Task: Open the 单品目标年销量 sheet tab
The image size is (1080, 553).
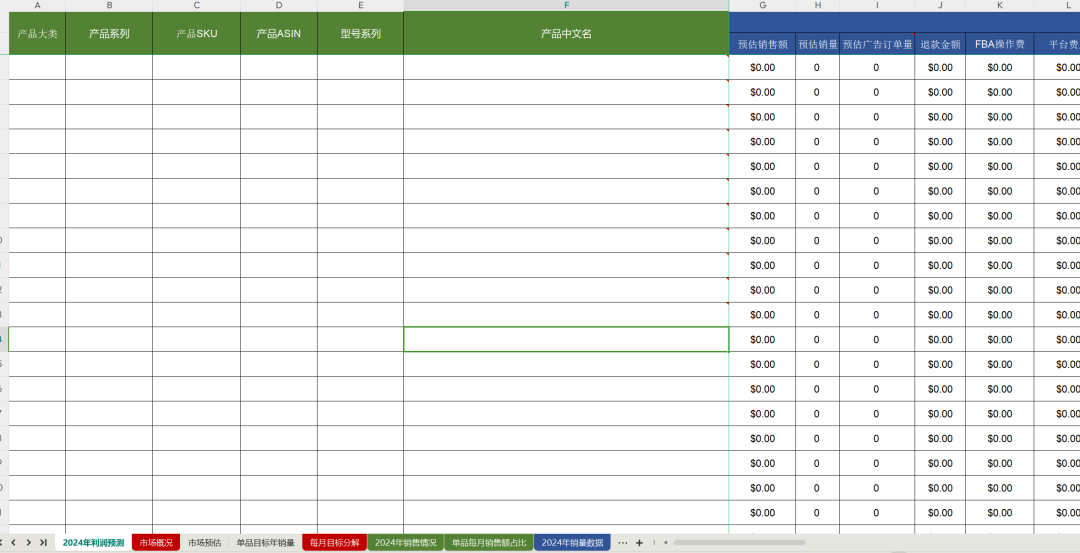Action: 265,543
